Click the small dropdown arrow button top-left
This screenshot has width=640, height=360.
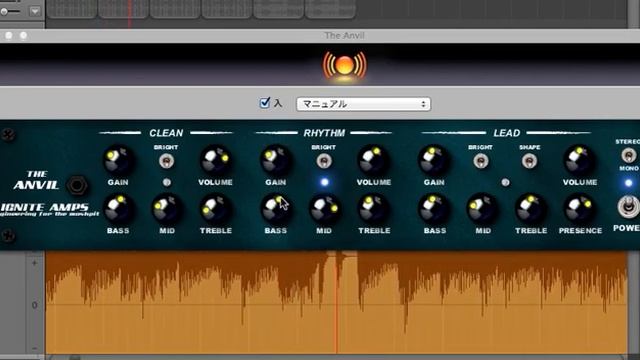(x=35, y=11)
